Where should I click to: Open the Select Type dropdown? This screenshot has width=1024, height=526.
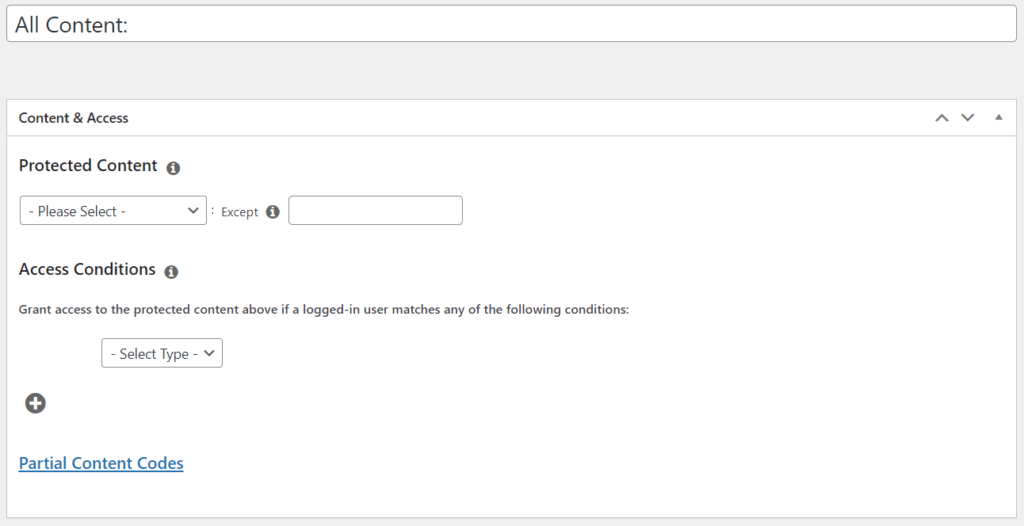tap(162, 353)
